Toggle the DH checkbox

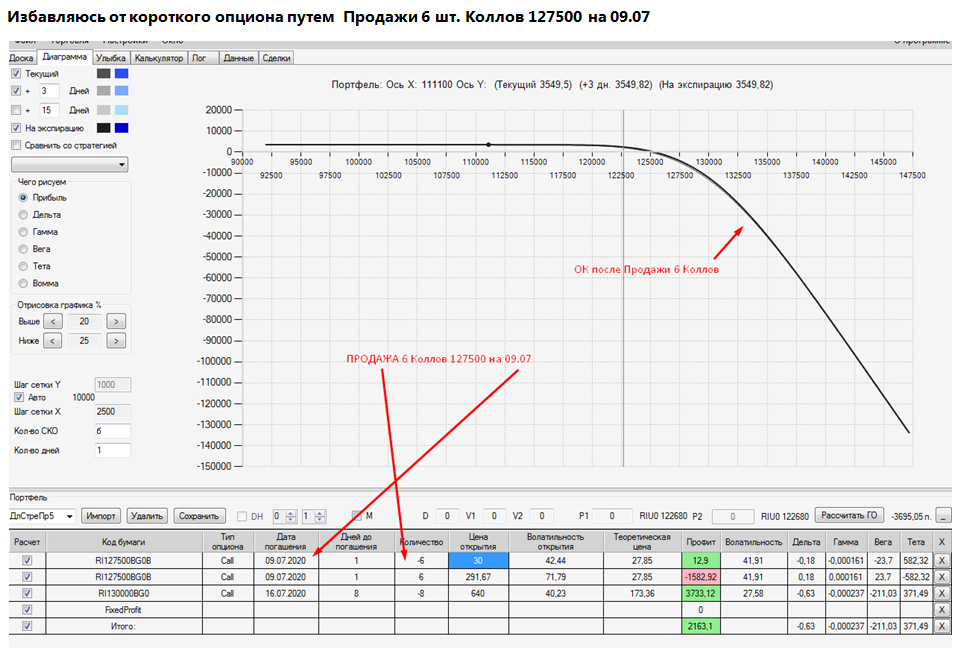pyautogui.click(x=242, y=516)
